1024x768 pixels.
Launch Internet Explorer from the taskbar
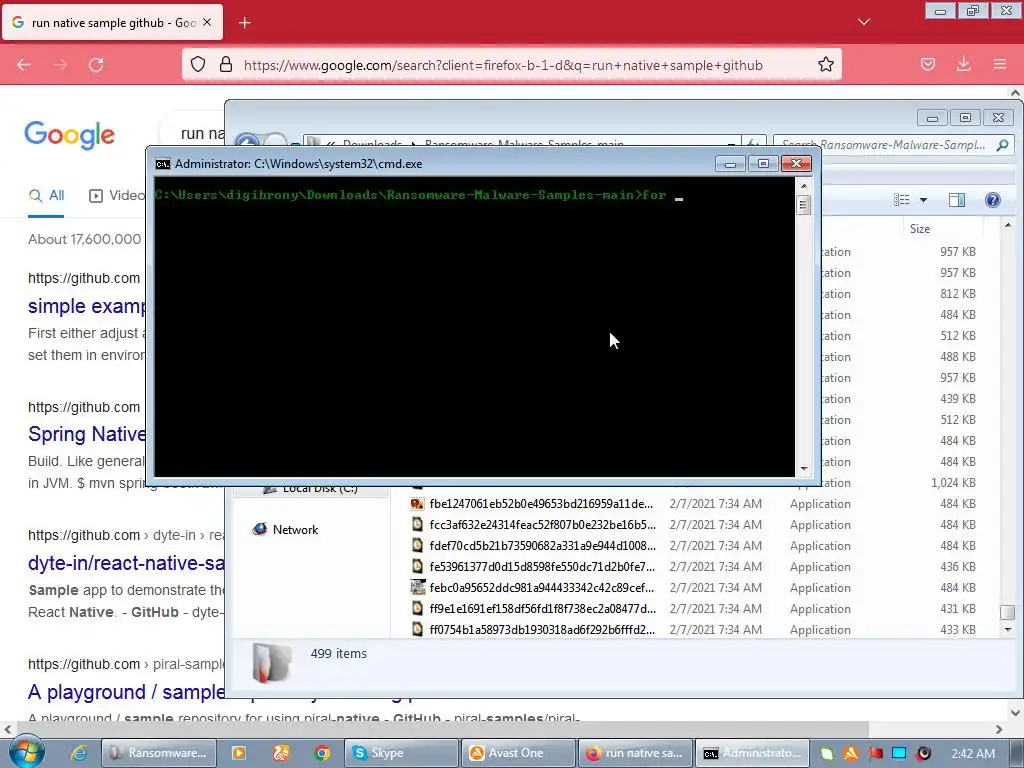(x=79, y=753)
